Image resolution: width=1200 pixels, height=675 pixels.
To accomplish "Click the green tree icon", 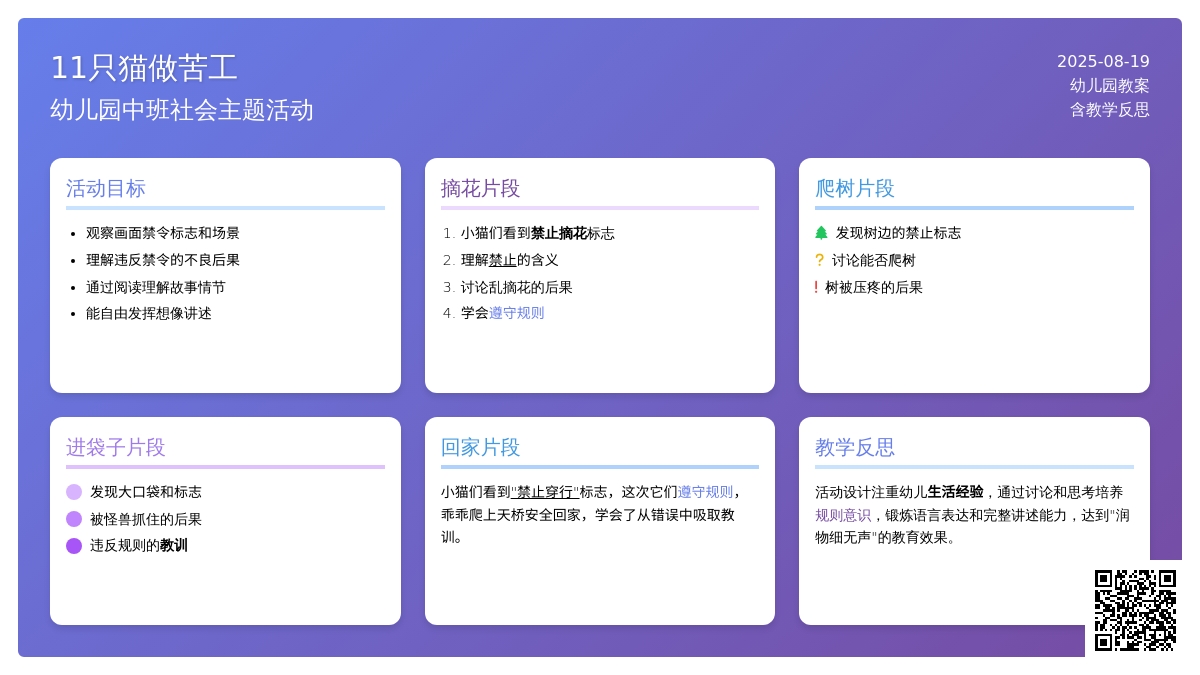I will point(821,233).
